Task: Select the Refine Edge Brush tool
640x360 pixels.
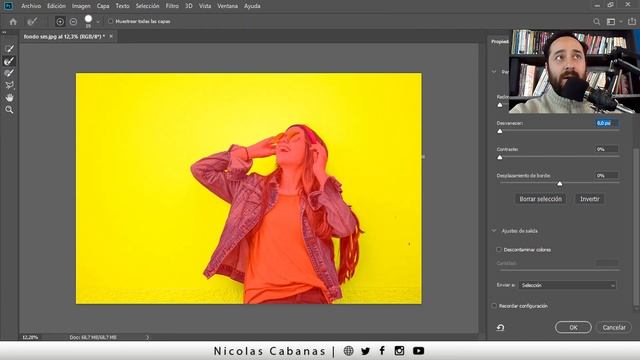Action: tap(9, 61)
